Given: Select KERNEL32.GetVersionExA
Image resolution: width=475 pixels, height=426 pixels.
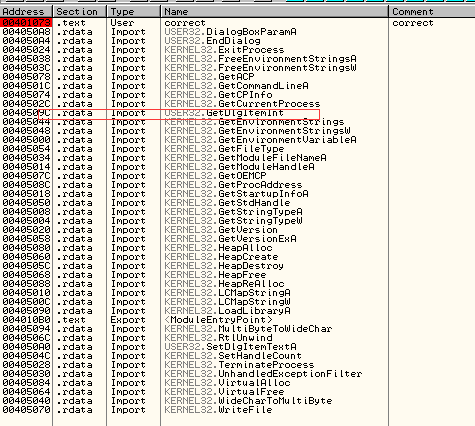Looking at the screenshot, I should click(230, 239).
